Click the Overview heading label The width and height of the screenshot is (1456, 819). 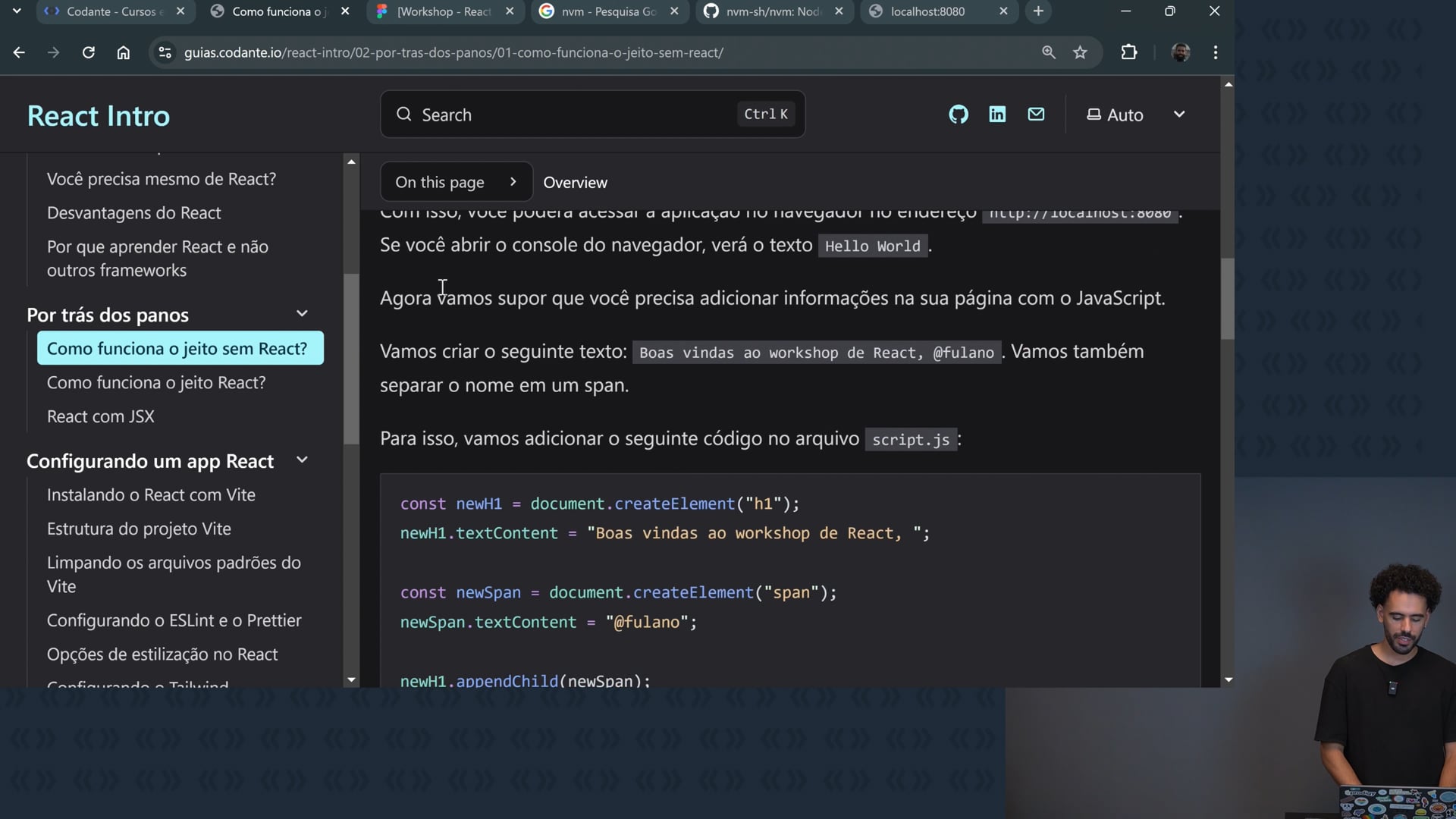(x=576, y=183)
